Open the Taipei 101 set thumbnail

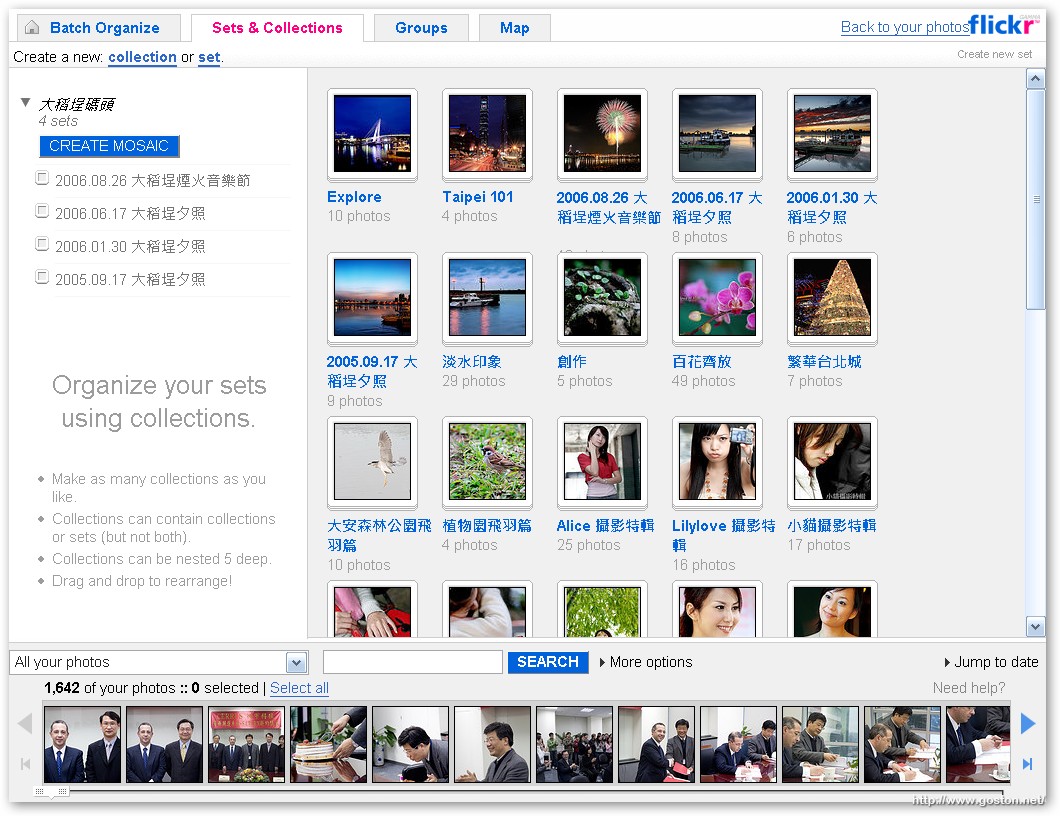[487, 134]
